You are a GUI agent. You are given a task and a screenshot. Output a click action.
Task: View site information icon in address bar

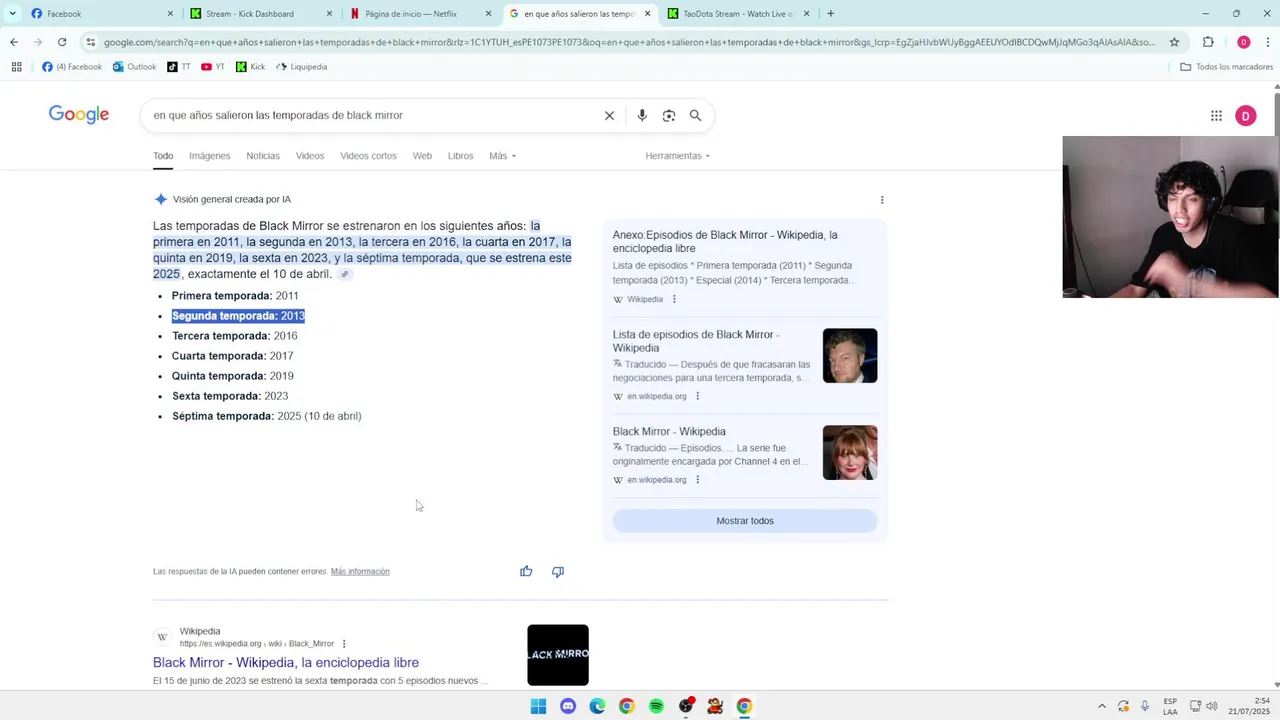91,42
